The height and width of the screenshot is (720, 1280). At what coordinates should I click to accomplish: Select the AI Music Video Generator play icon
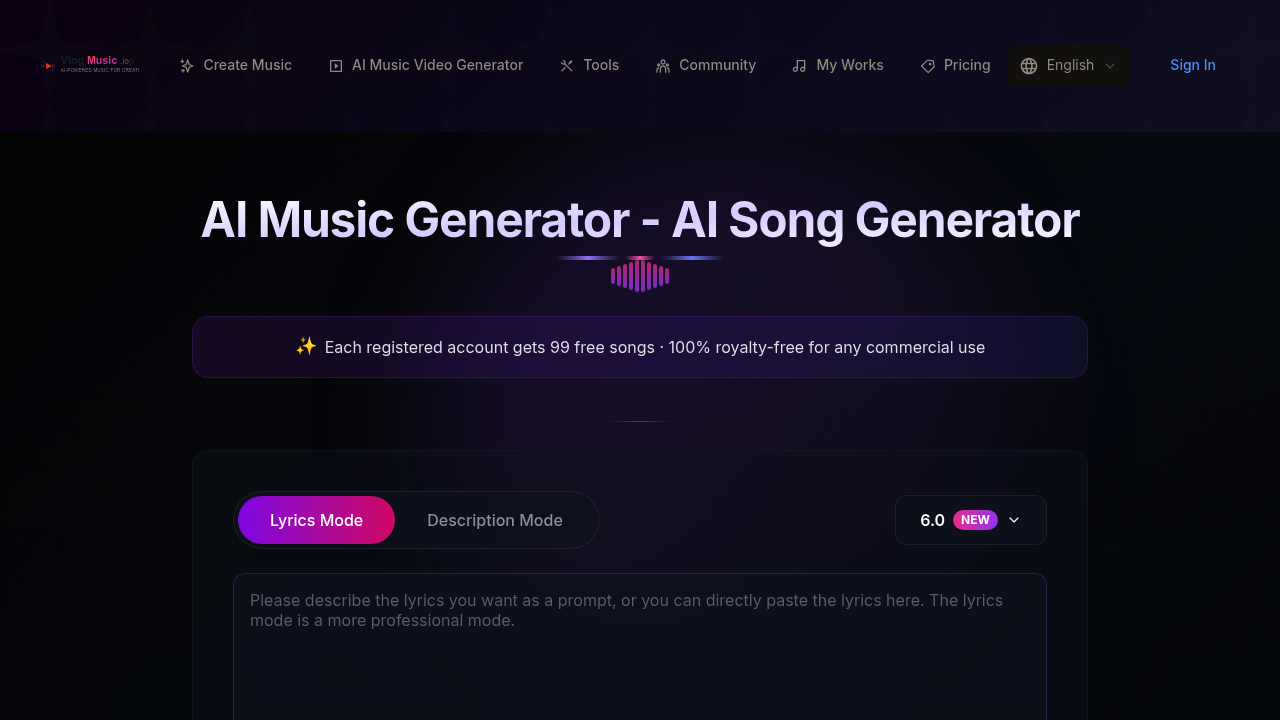pos(336,65)
